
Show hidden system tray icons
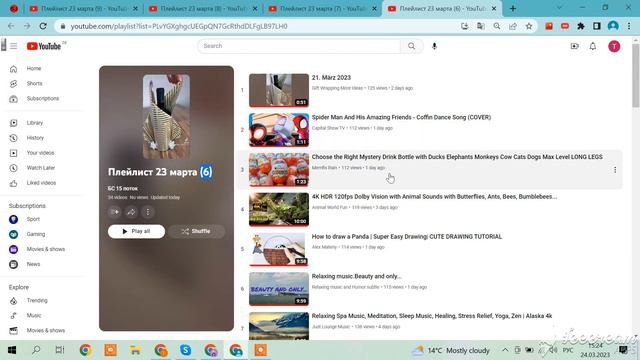(505, 350)
